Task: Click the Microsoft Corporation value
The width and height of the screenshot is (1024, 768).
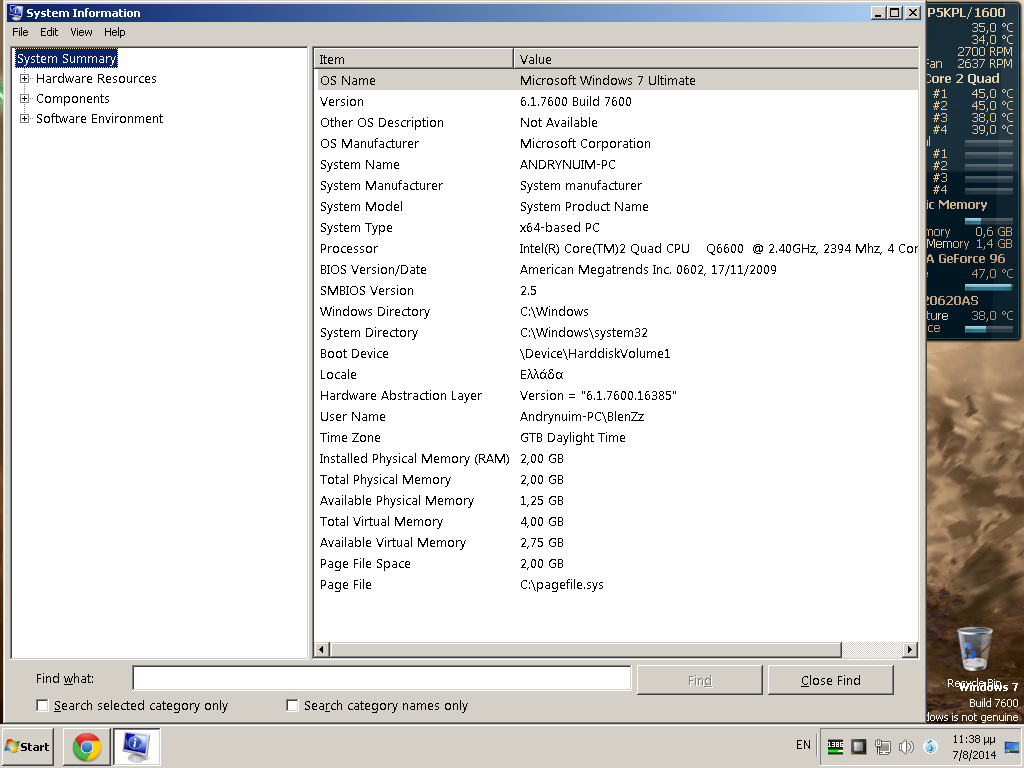Action: [585, 143]
